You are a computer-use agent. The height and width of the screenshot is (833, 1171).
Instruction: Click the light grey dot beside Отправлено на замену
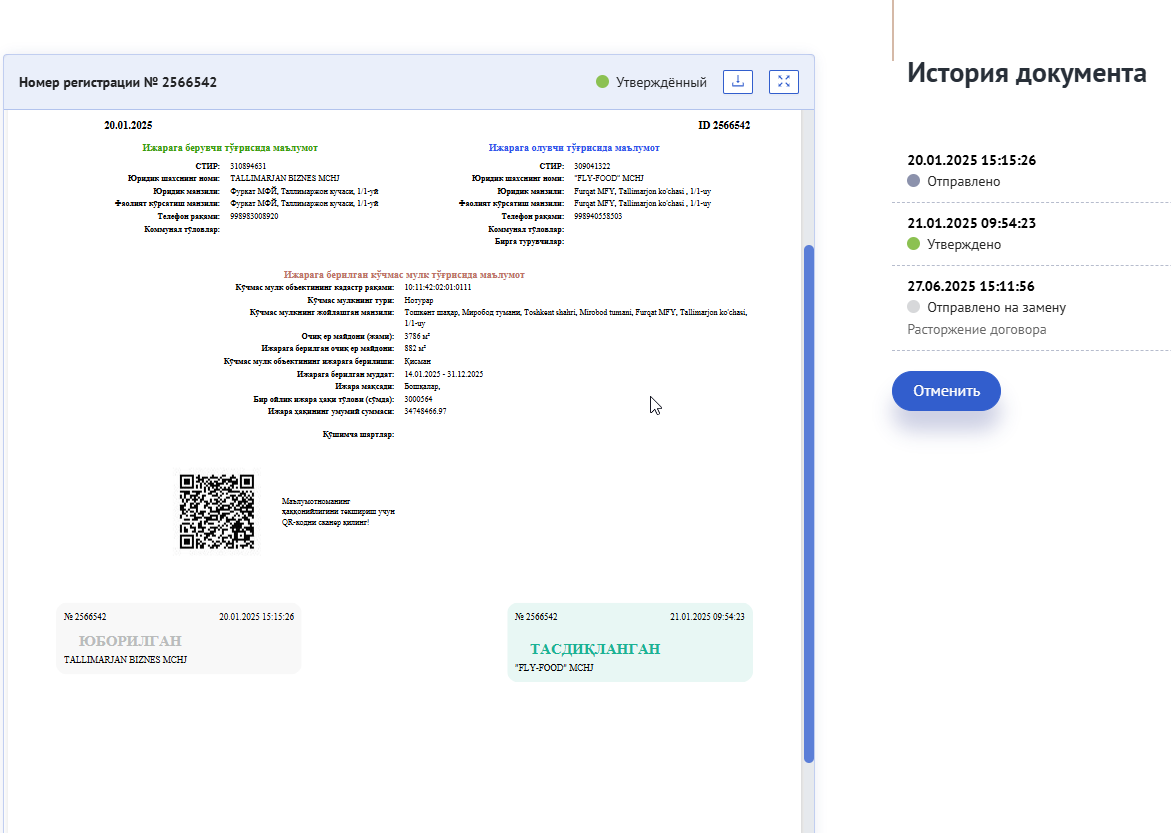(913, 306)
